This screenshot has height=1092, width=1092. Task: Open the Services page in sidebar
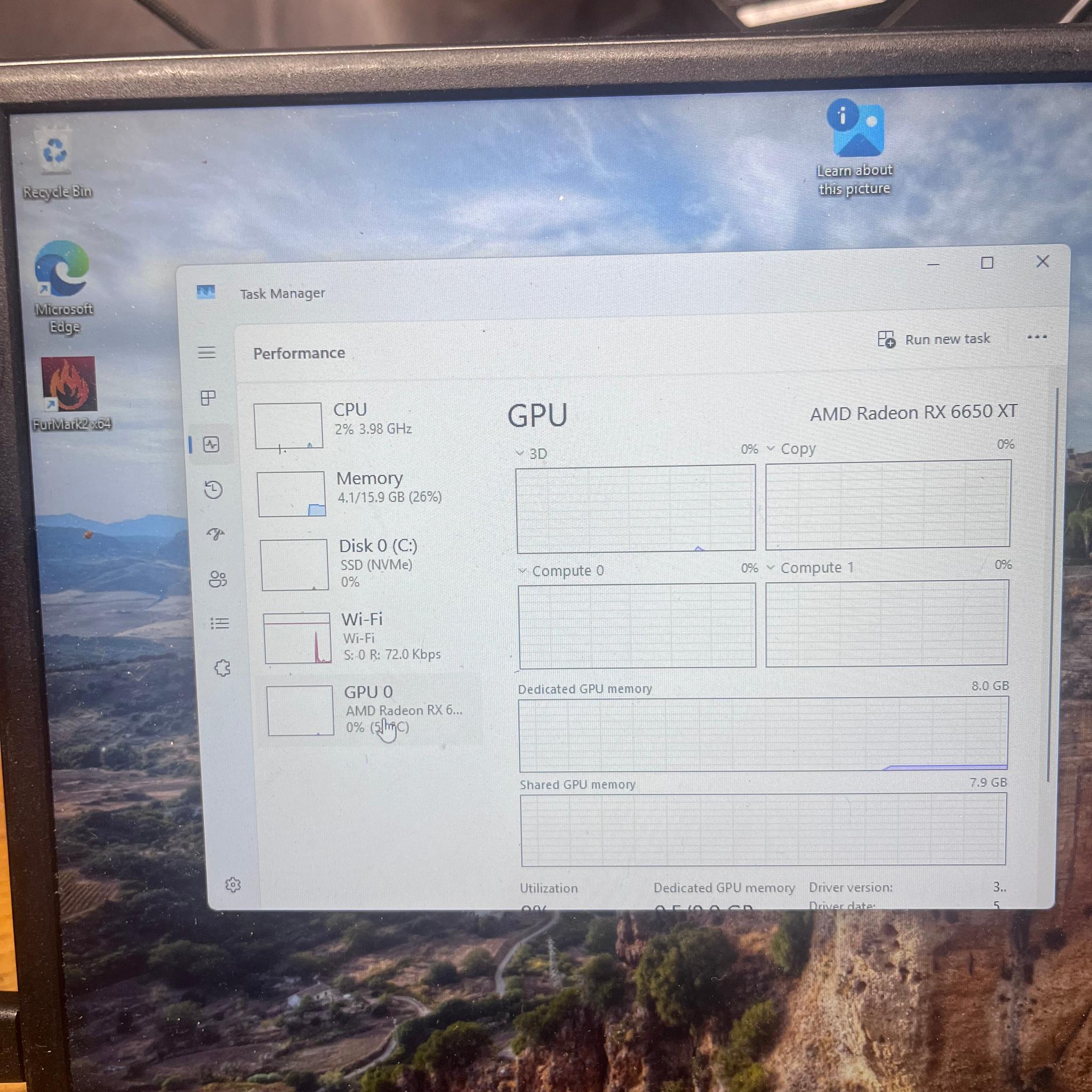click(222, 668)
